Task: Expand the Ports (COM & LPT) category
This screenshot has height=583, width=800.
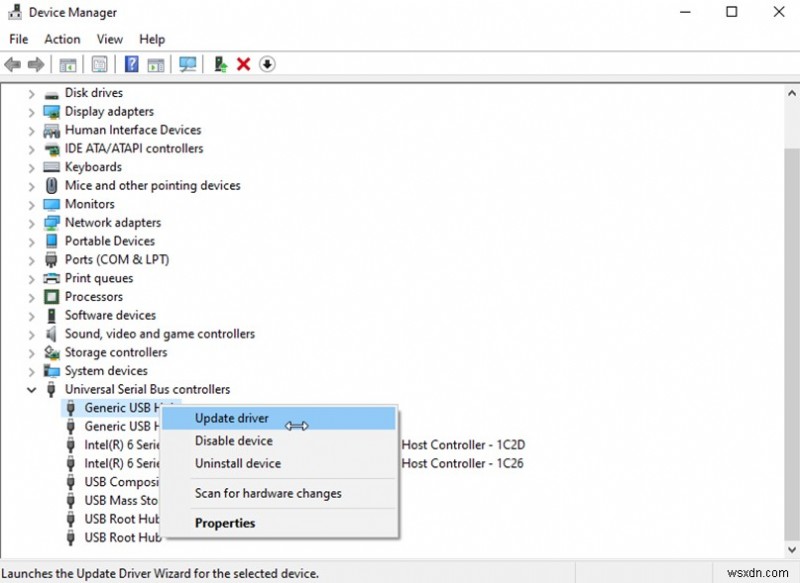Action: click(x=29, y=259)
